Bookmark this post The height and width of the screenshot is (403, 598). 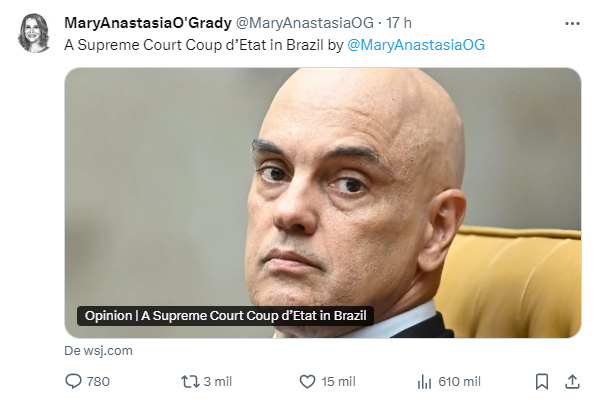542,381
